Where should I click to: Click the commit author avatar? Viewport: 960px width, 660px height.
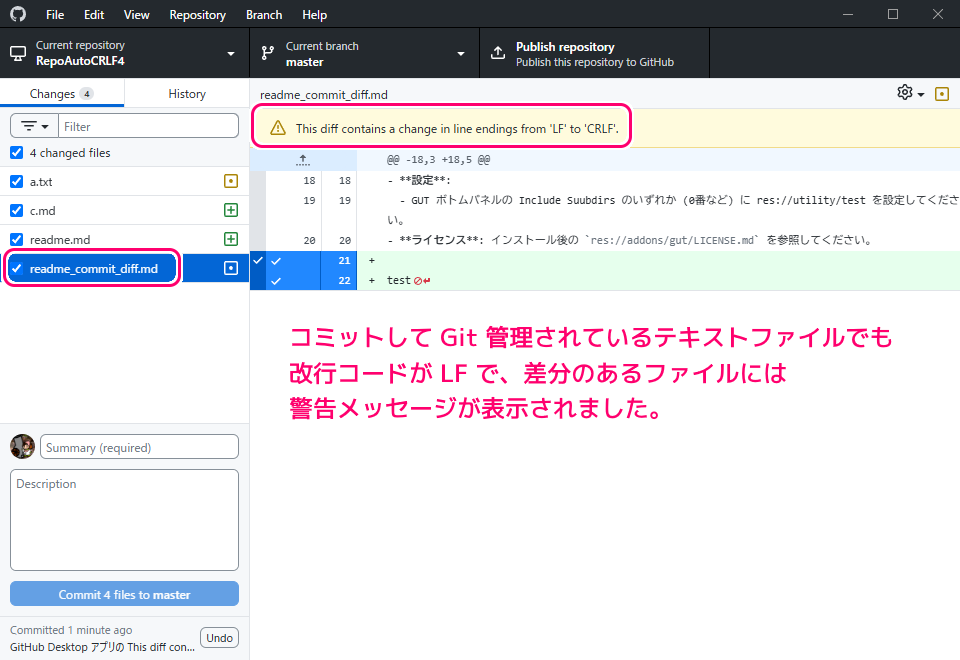click(22, 447)
